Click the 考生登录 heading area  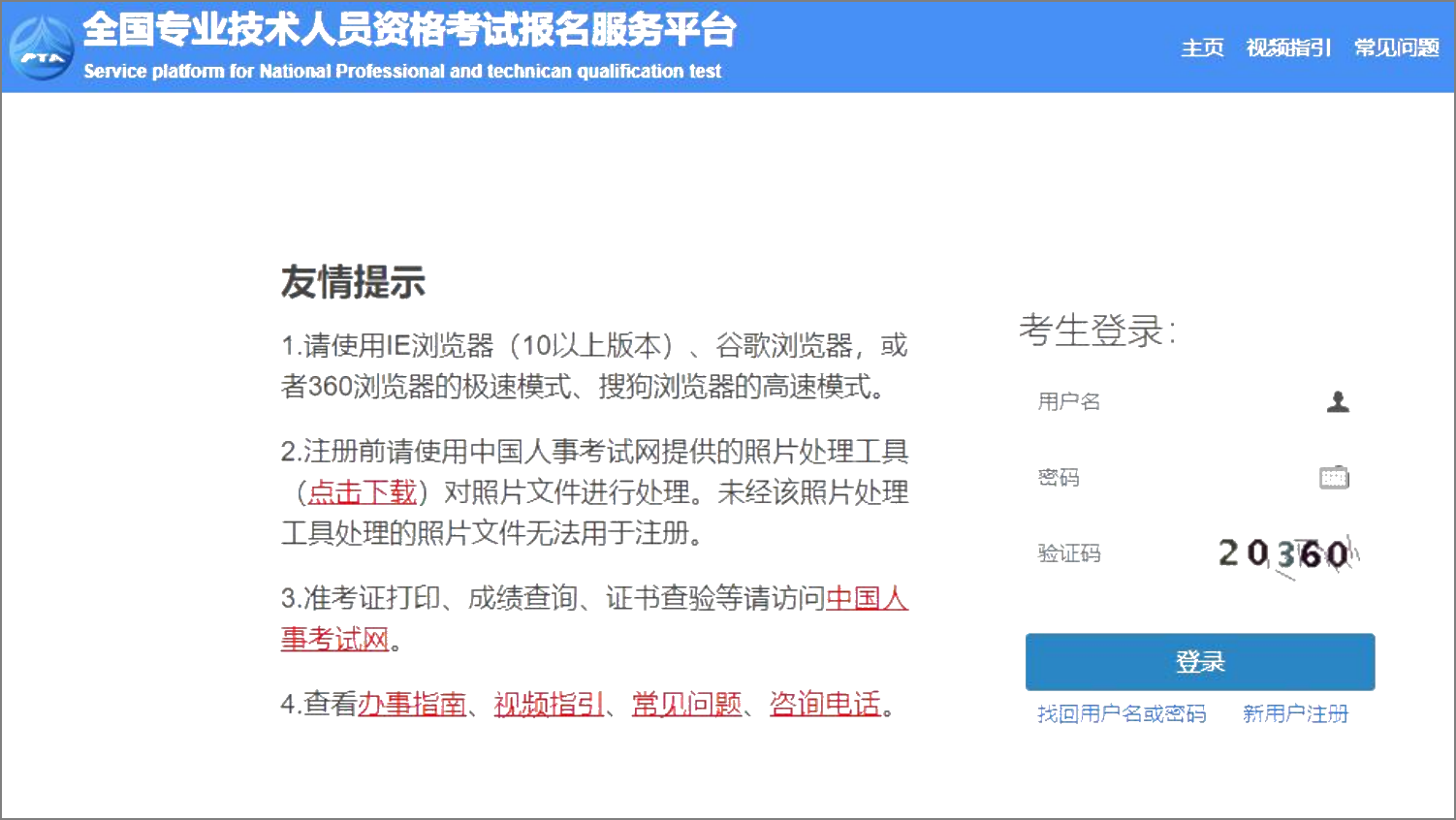tap(1098, 330)
